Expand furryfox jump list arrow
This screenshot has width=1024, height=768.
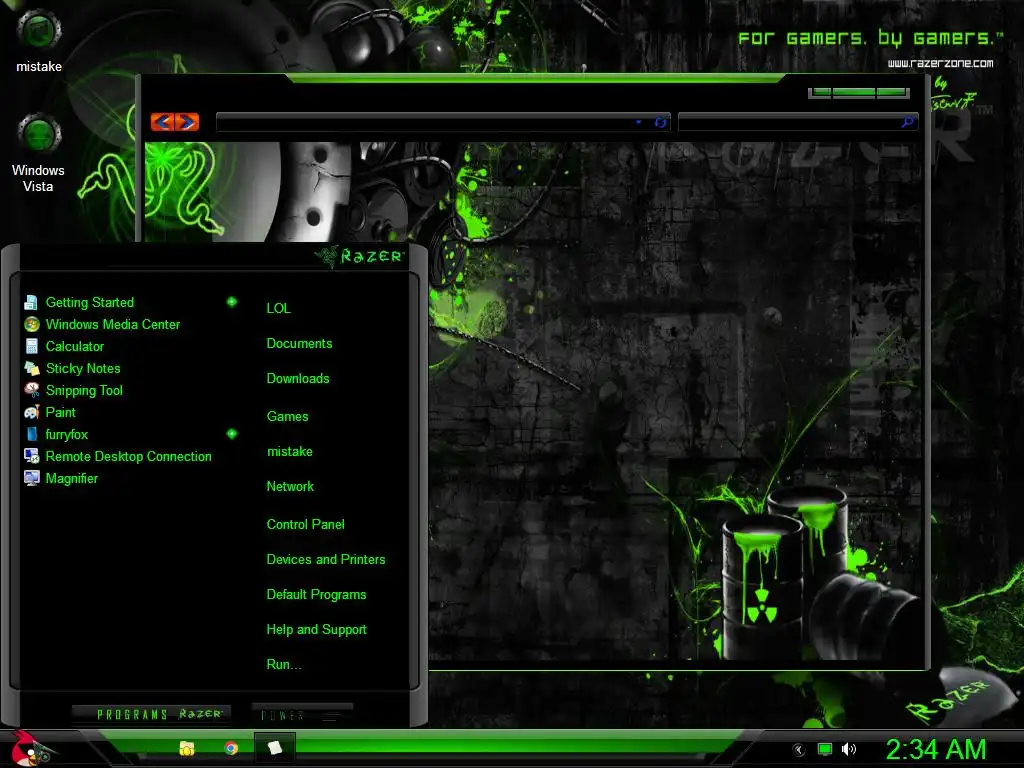point(232,434)
